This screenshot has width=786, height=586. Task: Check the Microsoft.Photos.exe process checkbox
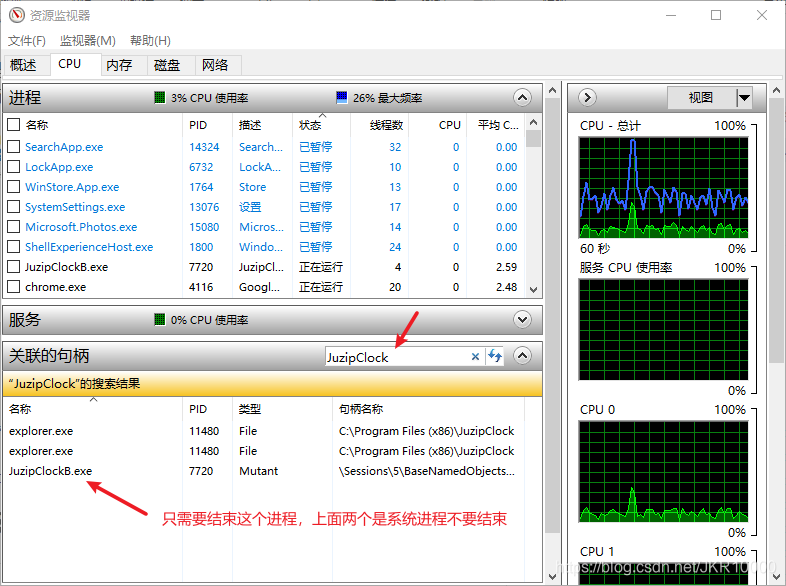coord(14,227)
